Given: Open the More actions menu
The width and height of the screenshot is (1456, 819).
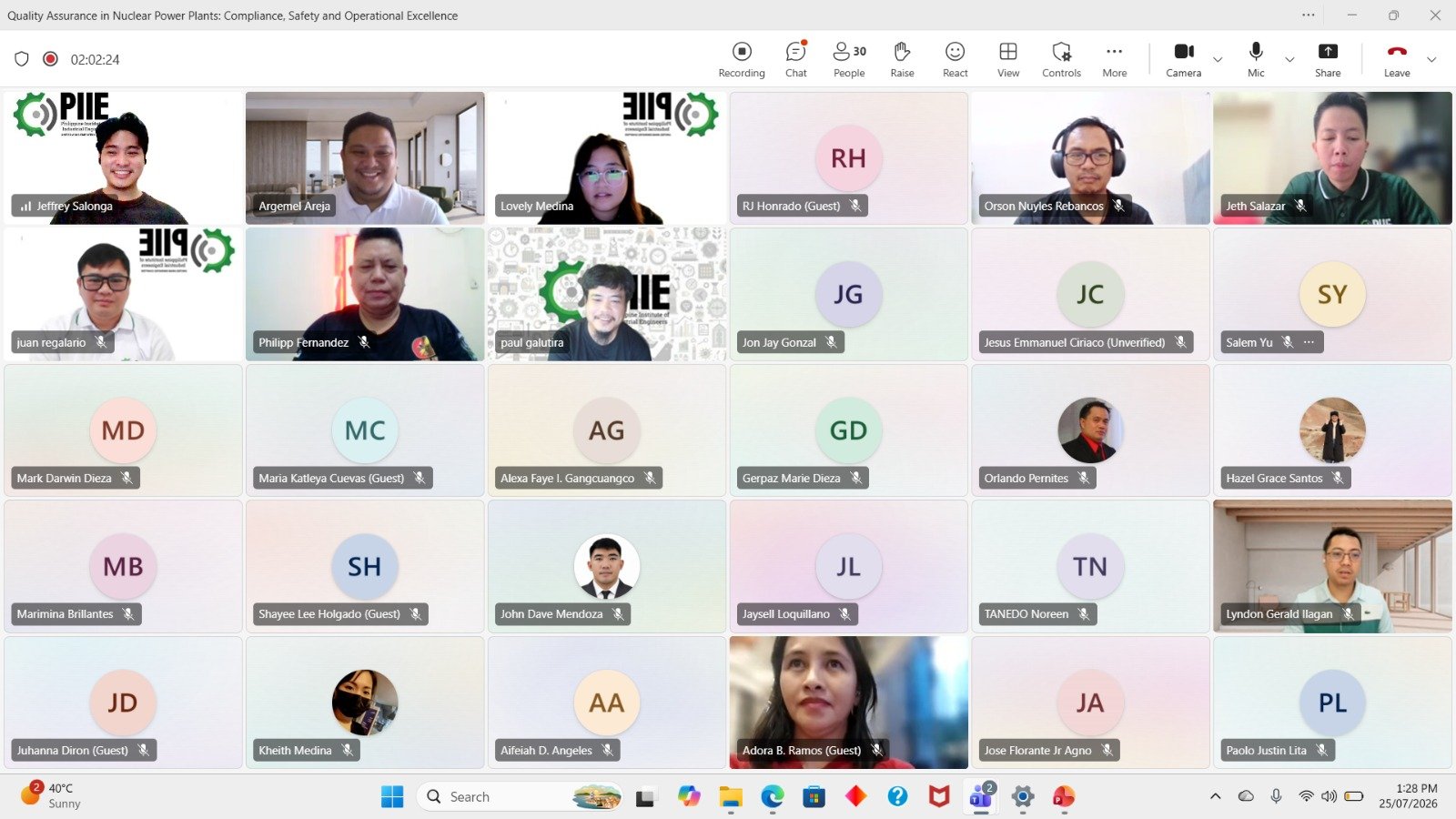Looking at the screenshot, I should click(1114, 59).
